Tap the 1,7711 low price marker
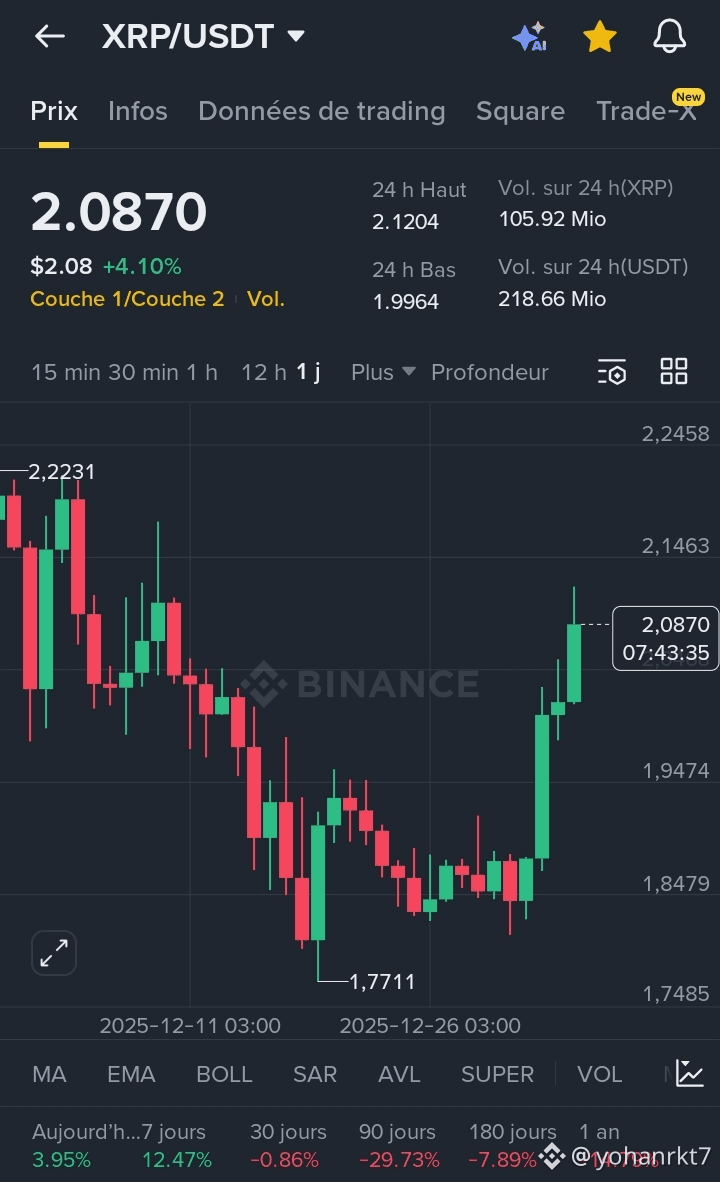This screenshot has height=1182, width=720. (x=382, y=981)
